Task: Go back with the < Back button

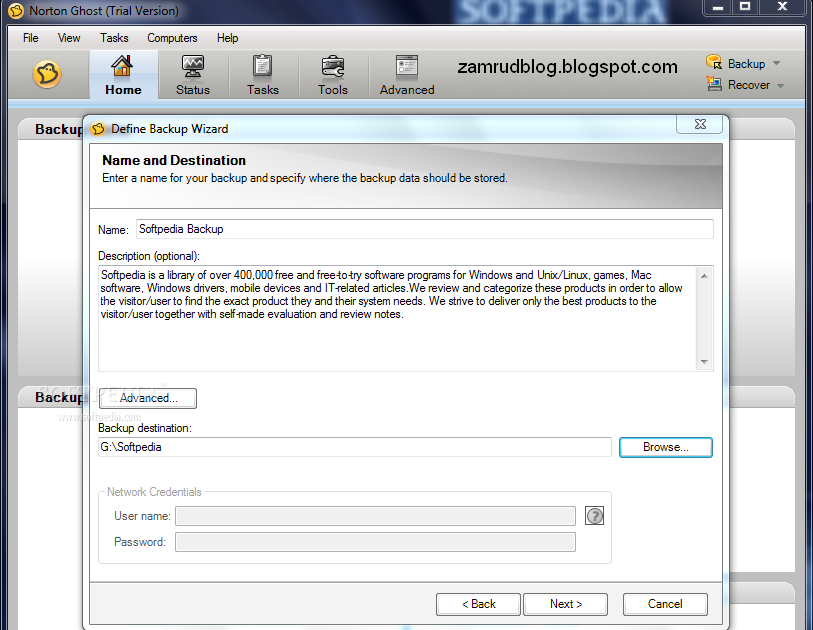Action: (478, 604)
